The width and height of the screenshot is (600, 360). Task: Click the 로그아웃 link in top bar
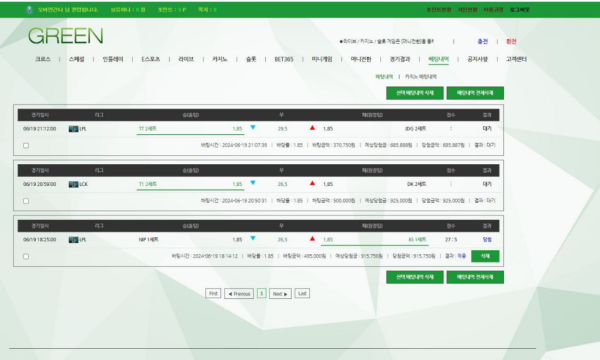coord(519,10)
